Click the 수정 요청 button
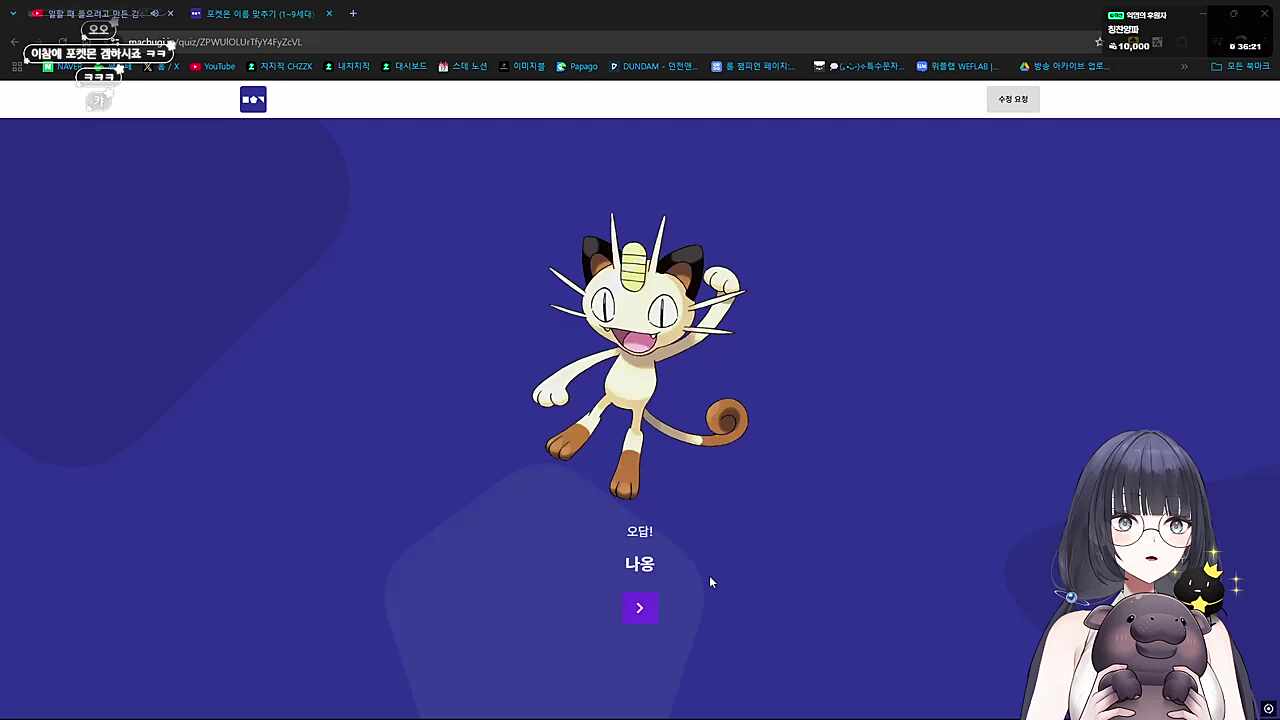Image resolution: width=1280 pixels, height=720 pixels. coord(1013,99)
